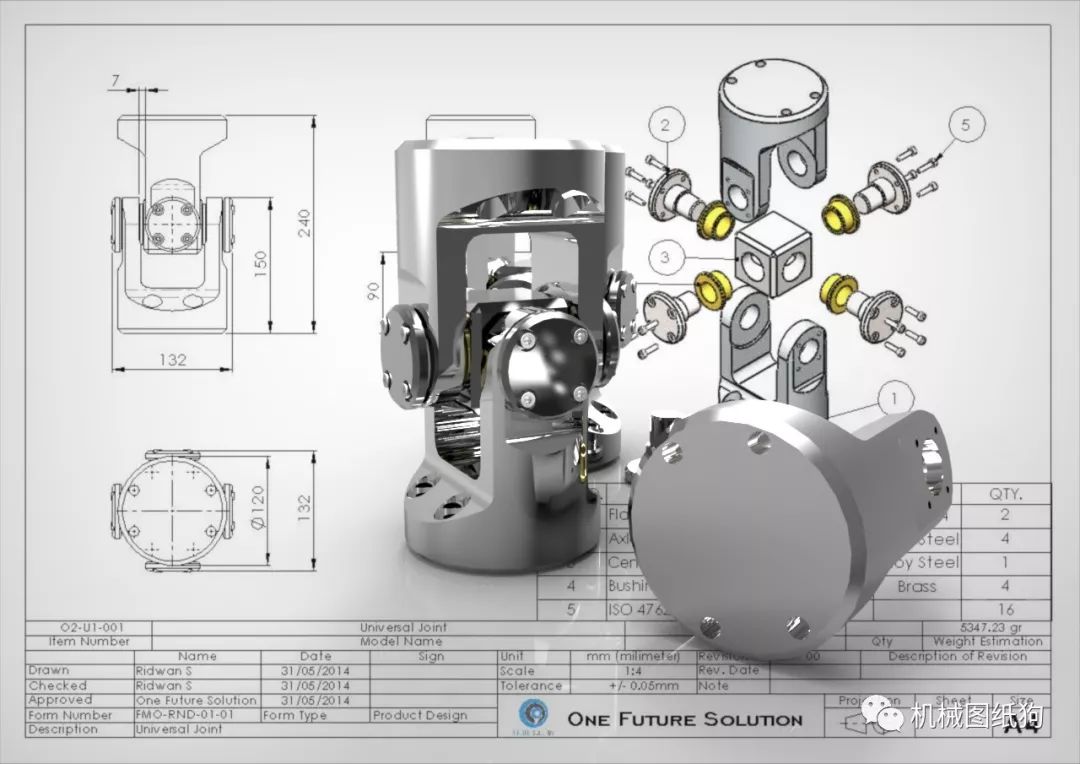
Task: Select the 132 width dimension under front view
Action: pos(172,360)
